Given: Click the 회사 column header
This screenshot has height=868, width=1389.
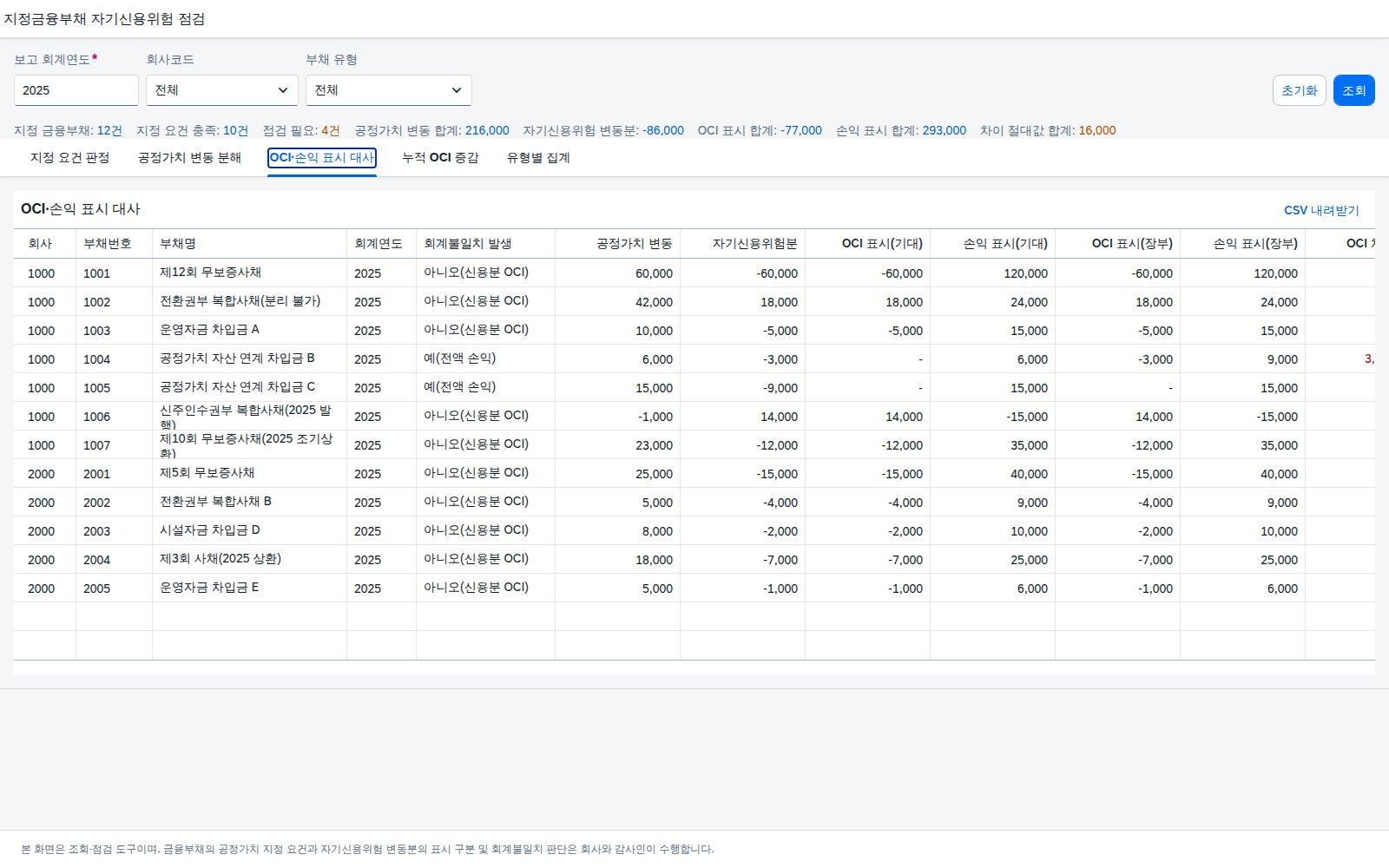Looking at the screenshot, I should tap(45, 244).
